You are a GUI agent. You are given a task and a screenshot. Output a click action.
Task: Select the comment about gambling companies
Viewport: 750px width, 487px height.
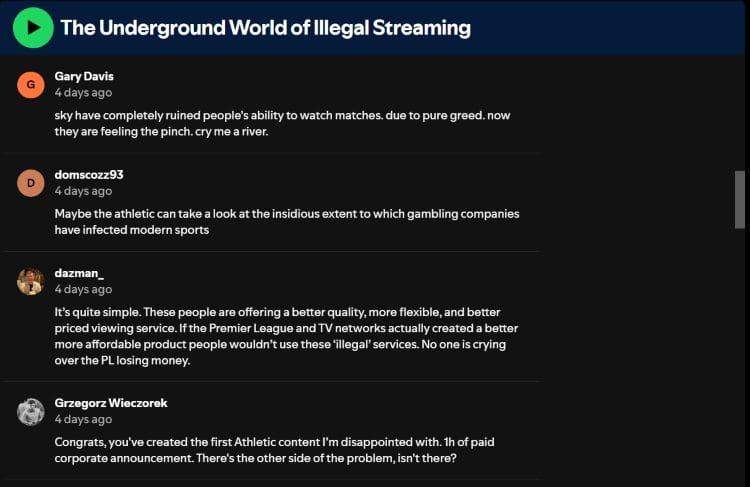click(x=286, y=221)
